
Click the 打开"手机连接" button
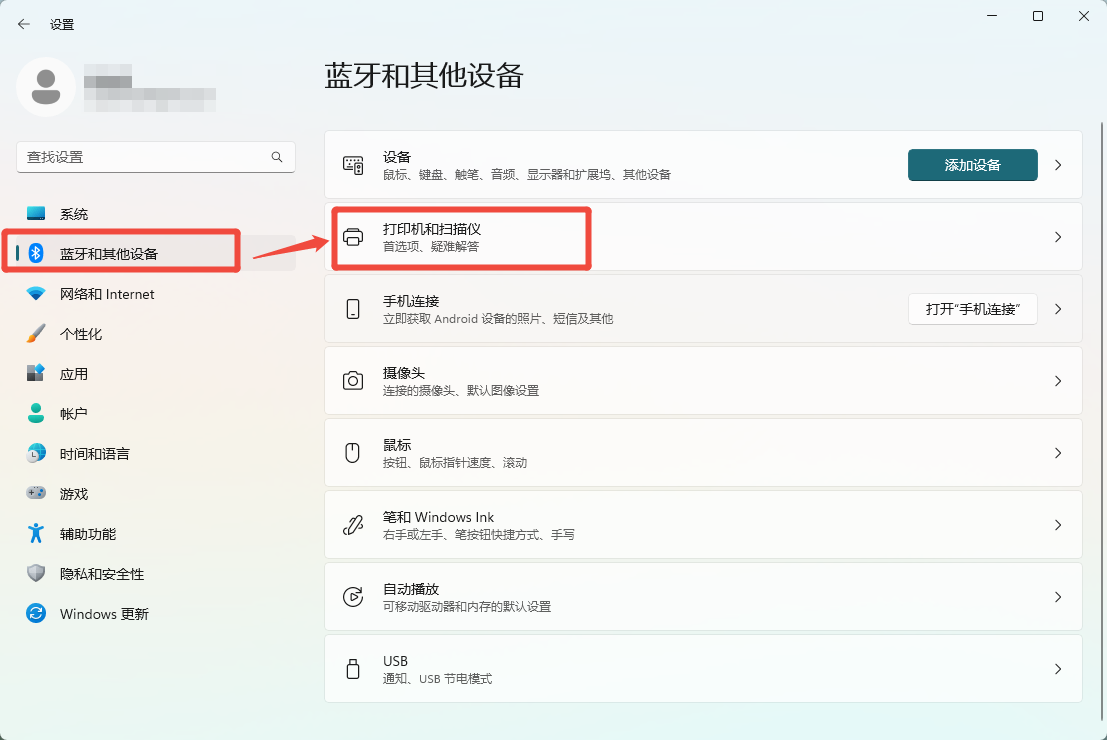point(972,309)
